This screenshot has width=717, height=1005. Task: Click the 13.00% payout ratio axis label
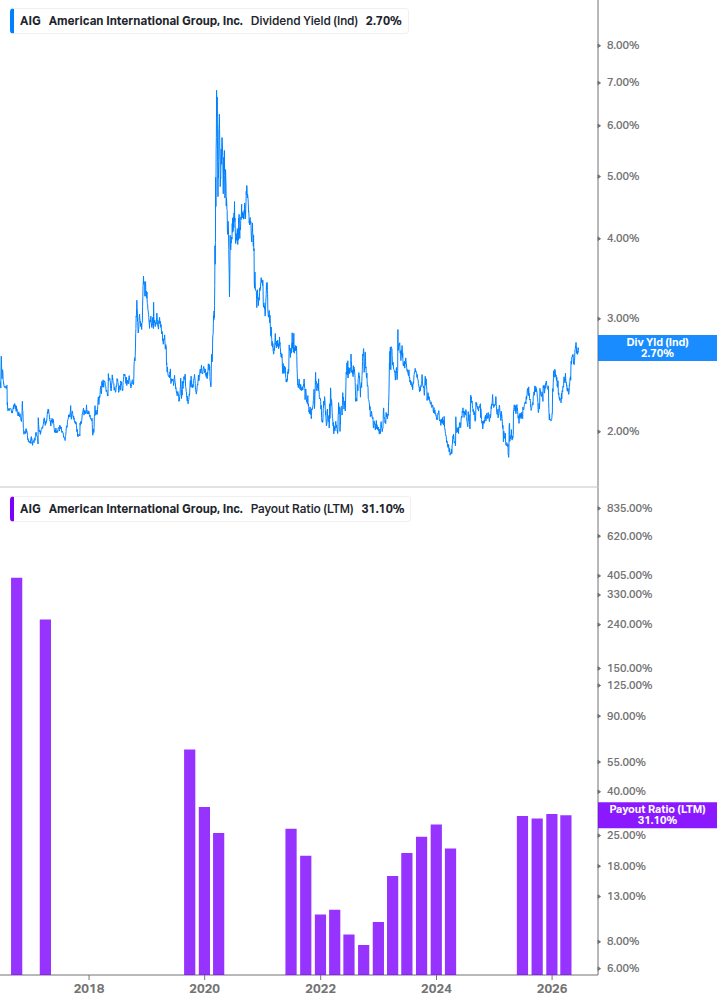626,897
